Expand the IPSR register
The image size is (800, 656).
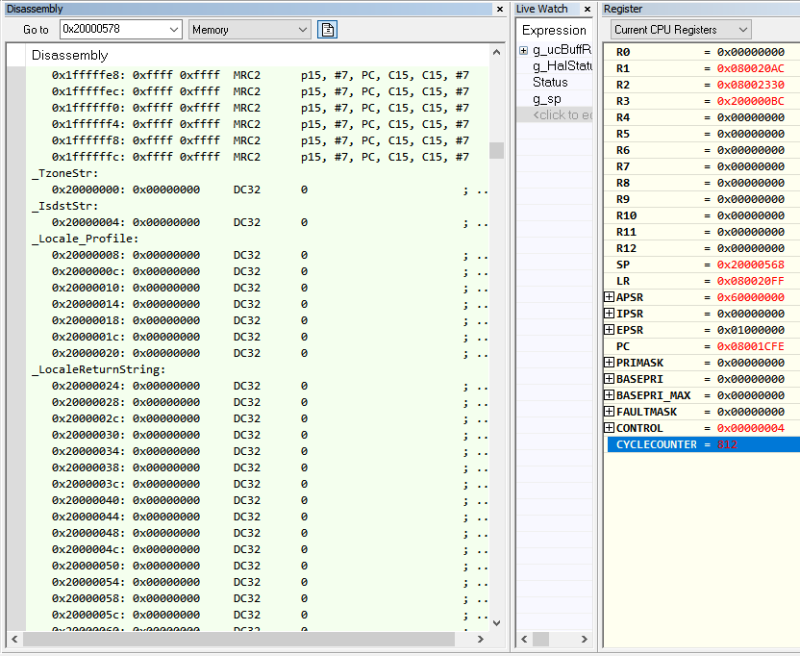pyautogui.click(x=609, y=313)
